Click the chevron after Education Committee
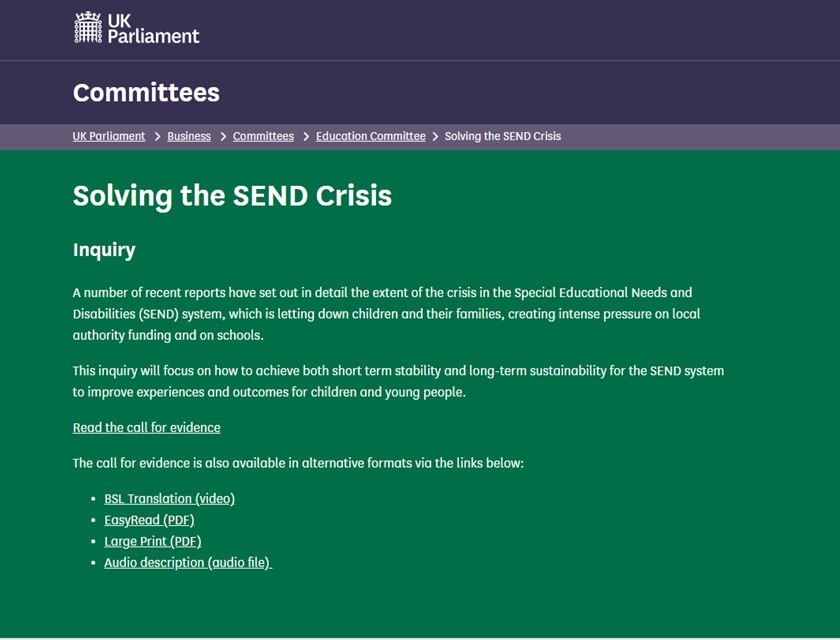Viewport: 840px width, 640px height. (x=434, y=136)
